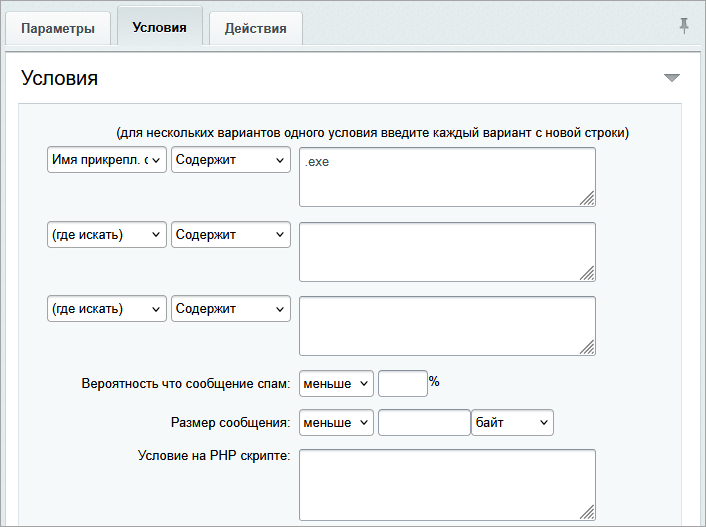Open the Действия tab
This screenshot has height=527, width=706.
point(255,28)
